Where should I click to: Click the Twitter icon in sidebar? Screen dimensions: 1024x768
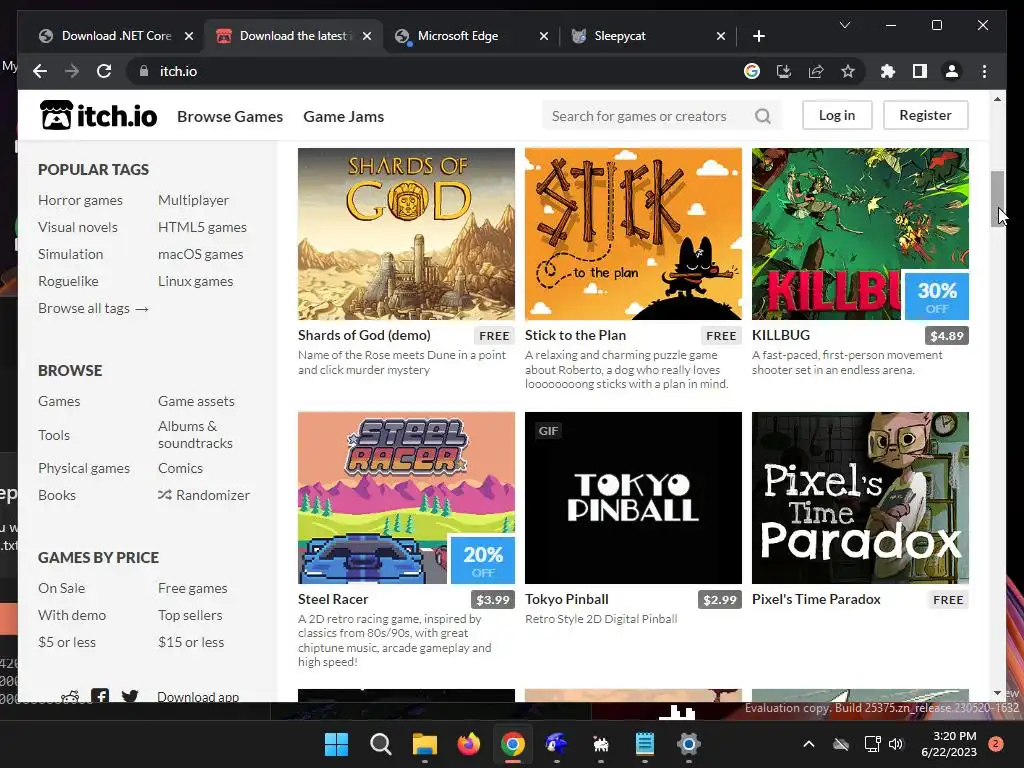point(130,697)
